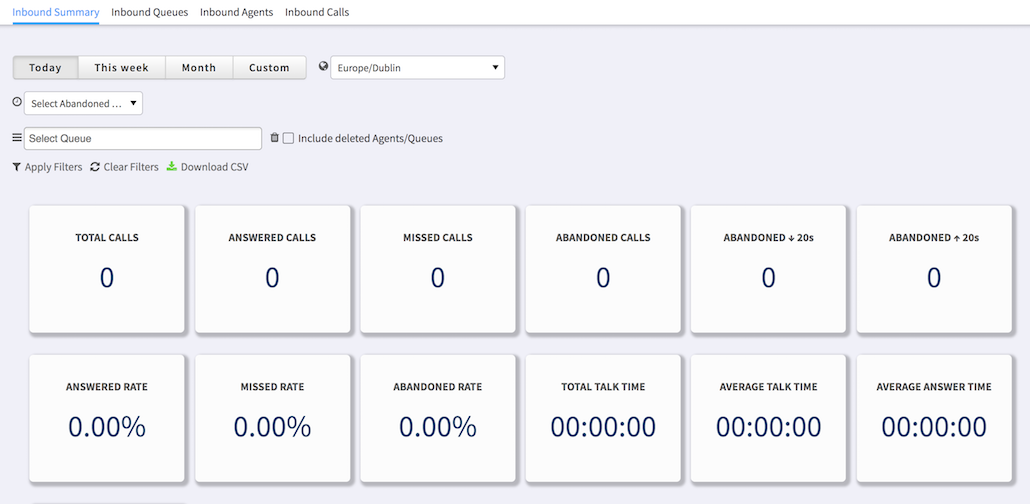Click the clock icon beside Abandoned dropdown
Viewport: 1030px width, 504px height.
[x=17, y=102]
